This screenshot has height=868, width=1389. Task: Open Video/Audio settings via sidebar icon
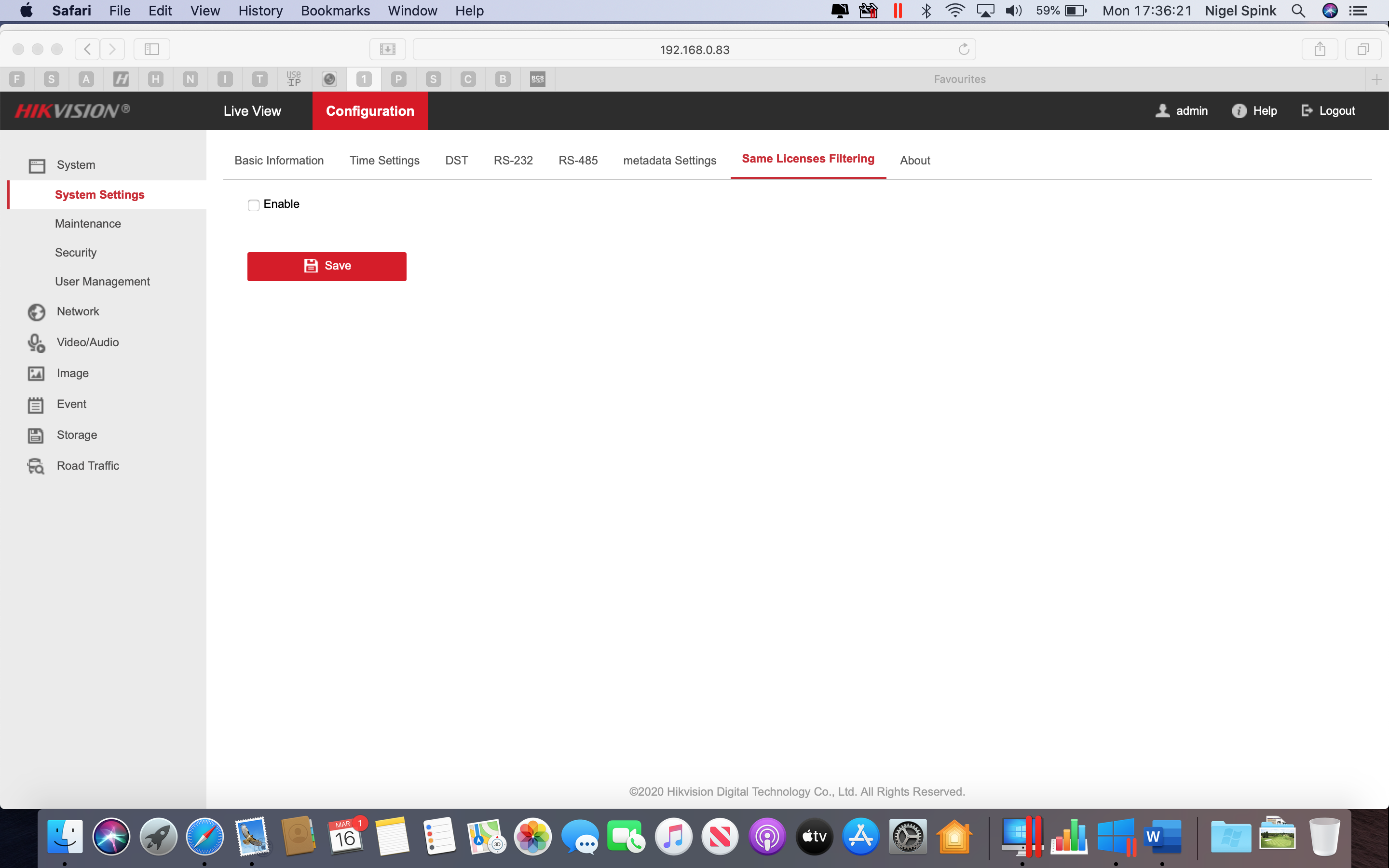point(36,343)
